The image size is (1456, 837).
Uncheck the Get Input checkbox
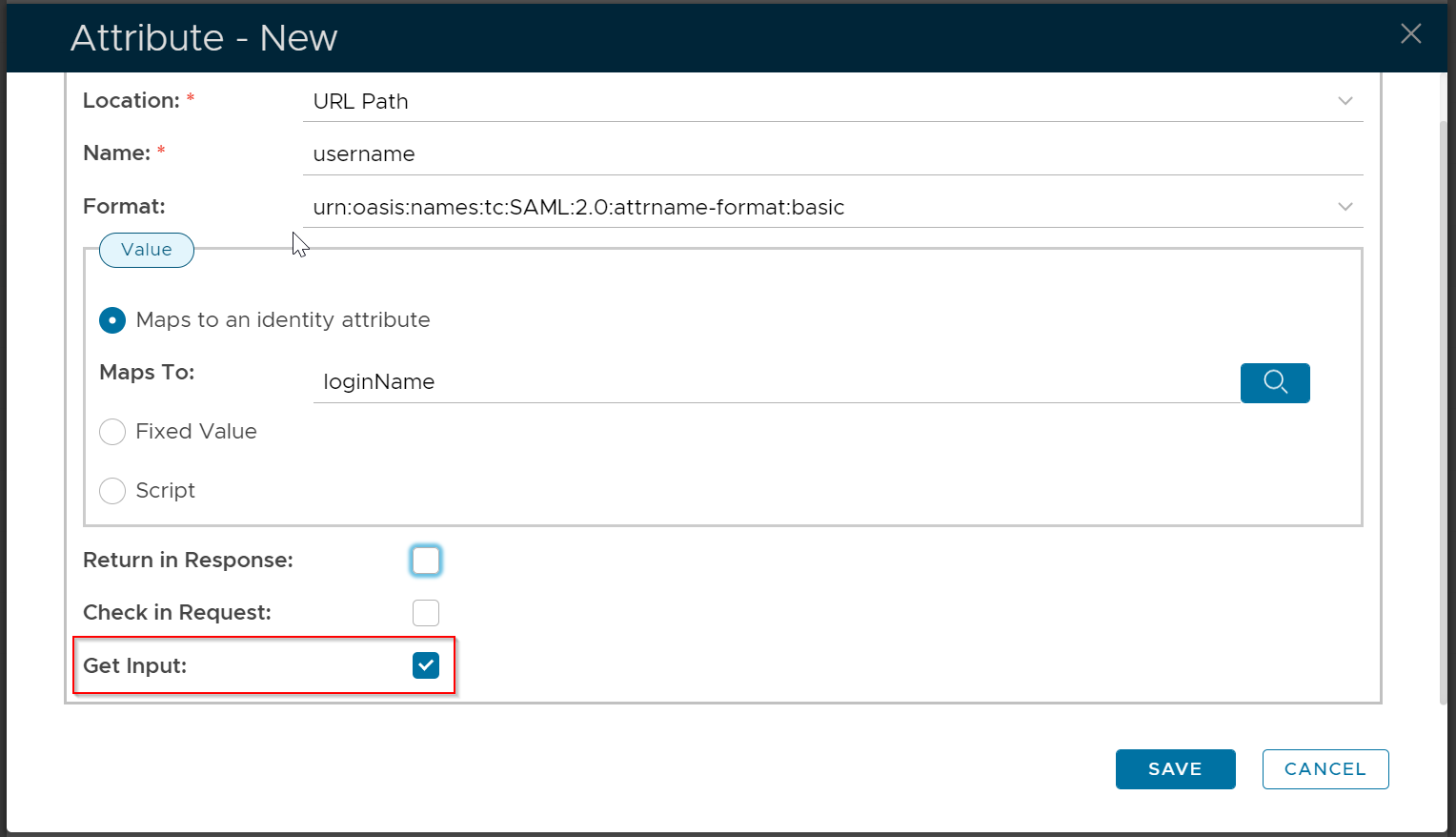pos(426,665)
